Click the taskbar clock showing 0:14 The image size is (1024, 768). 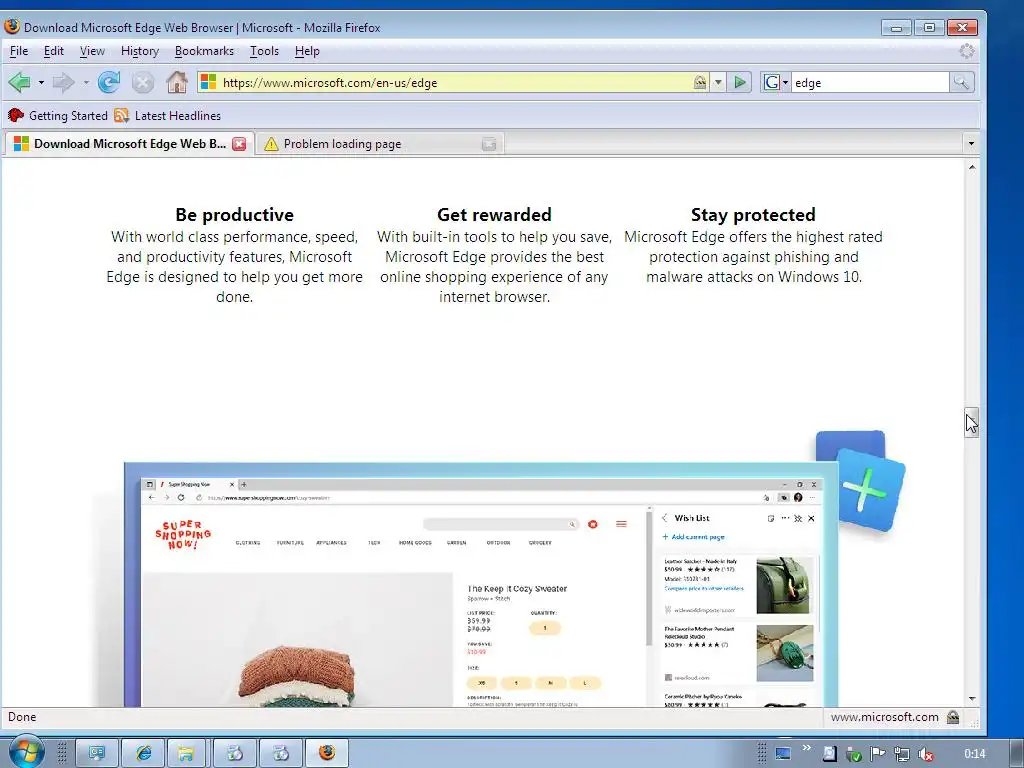tap(974, 754)
